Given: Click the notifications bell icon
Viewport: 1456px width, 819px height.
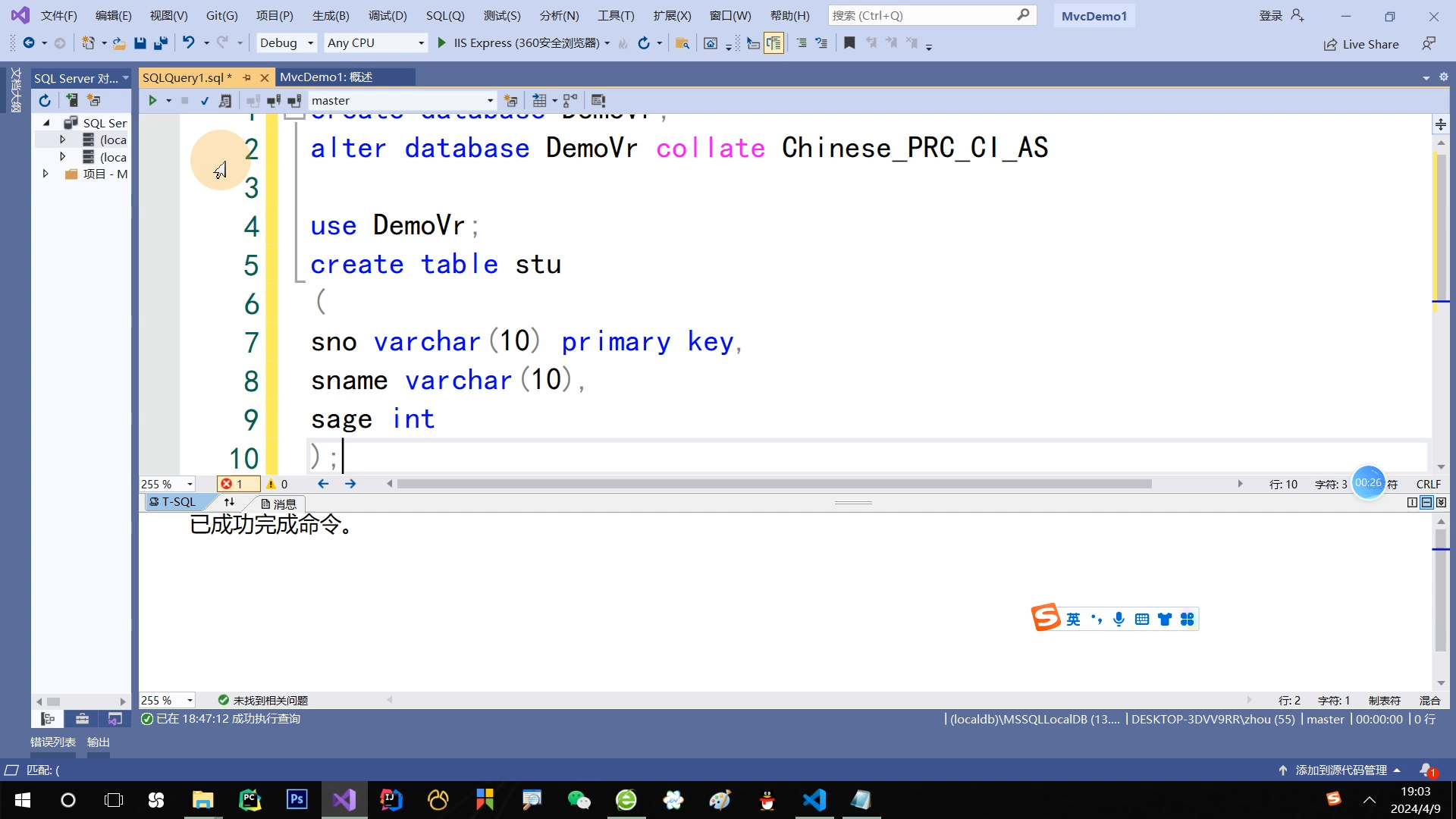Looking at the screenshot, I should [x=1426, y=770].
